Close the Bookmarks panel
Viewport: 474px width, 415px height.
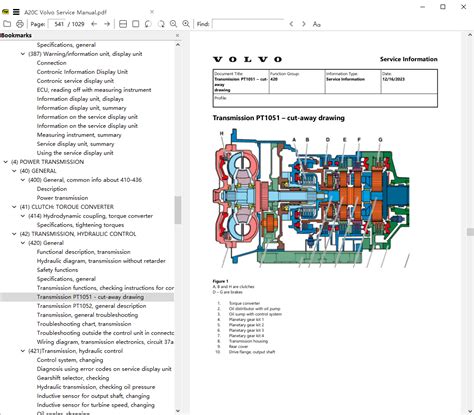coord(177,35)
